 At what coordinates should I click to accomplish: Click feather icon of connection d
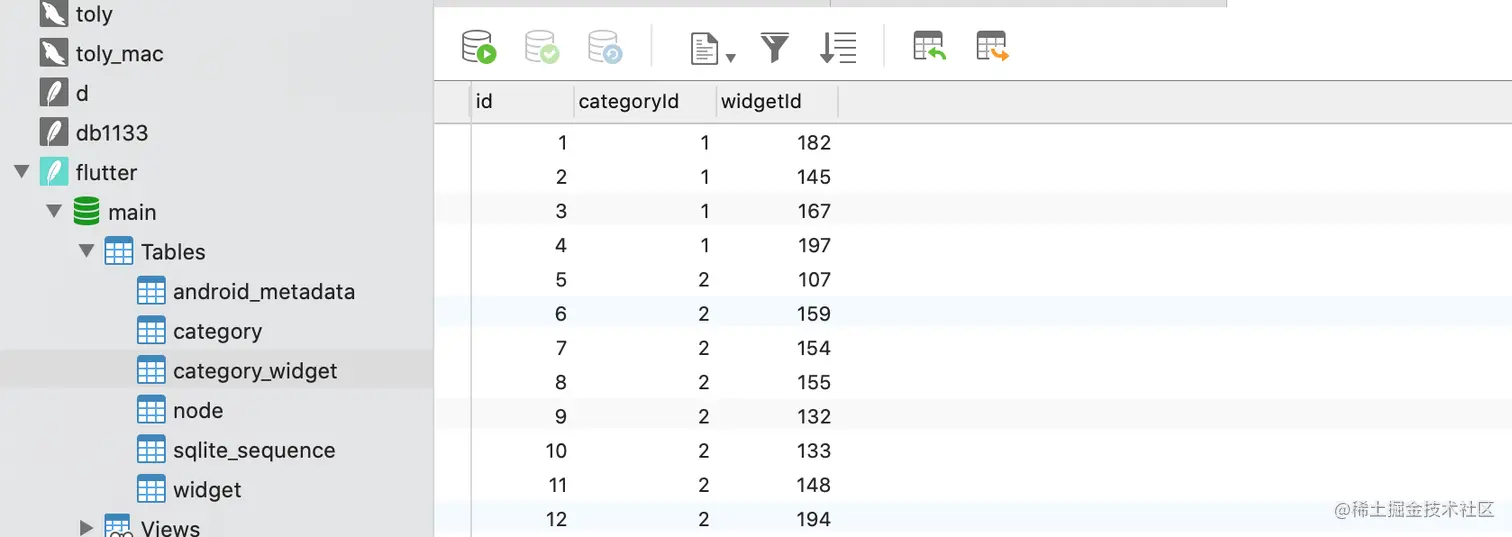coord(53,93)
